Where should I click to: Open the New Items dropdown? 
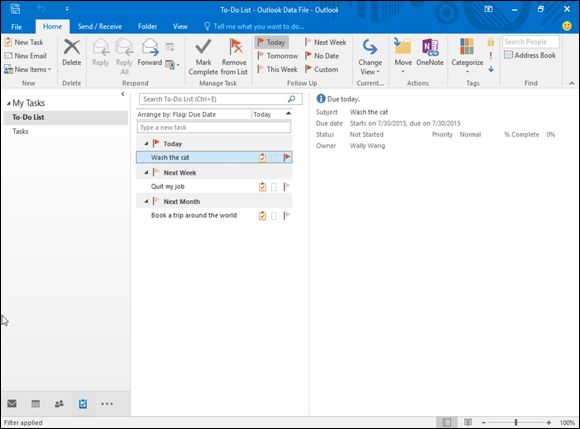click(27, 69)
